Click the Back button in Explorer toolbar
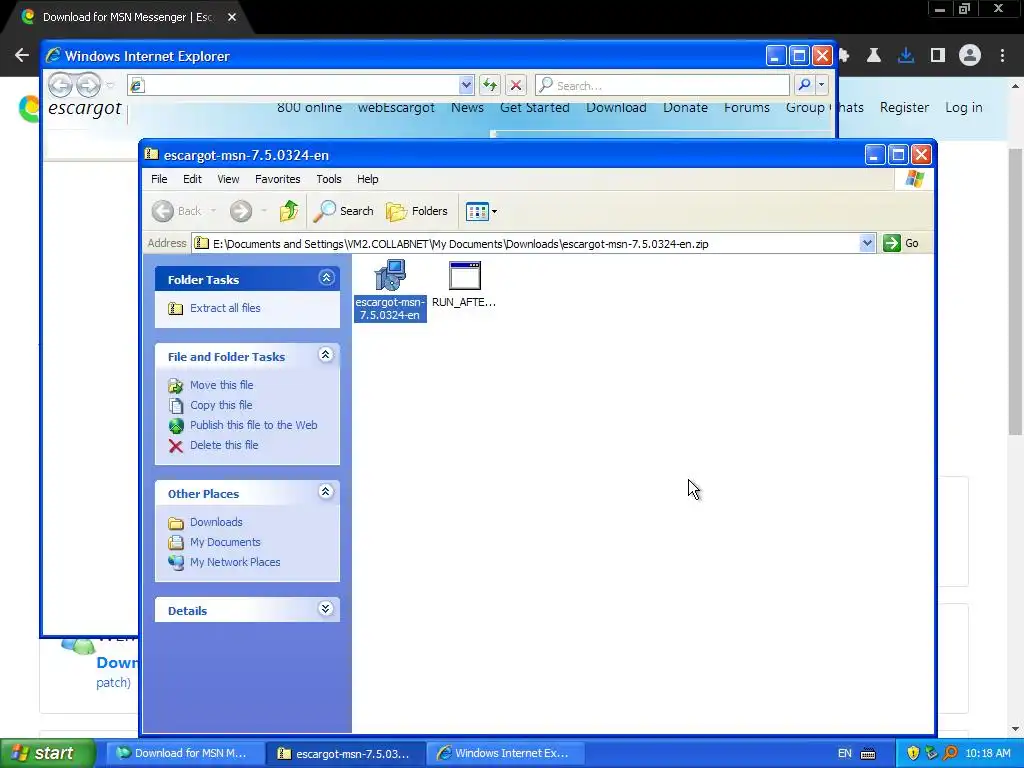The height and width of the screenshot is (768, 1024). (177, 211)
